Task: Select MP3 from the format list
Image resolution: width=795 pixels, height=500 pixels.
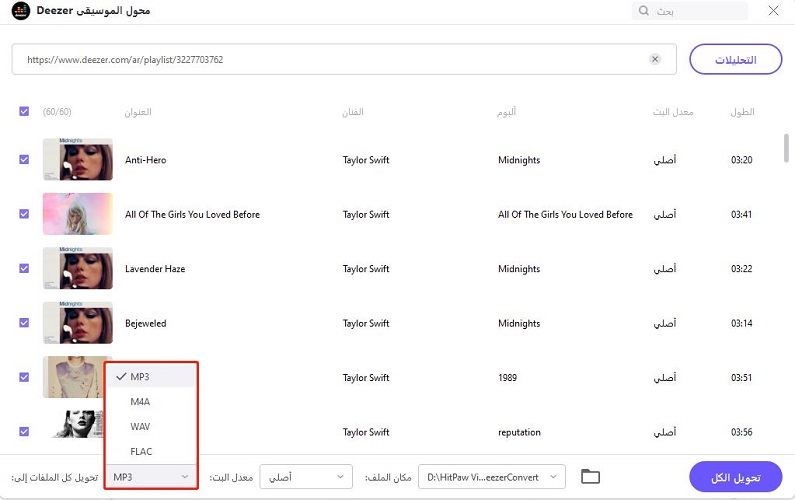Action: pos(151,377)
